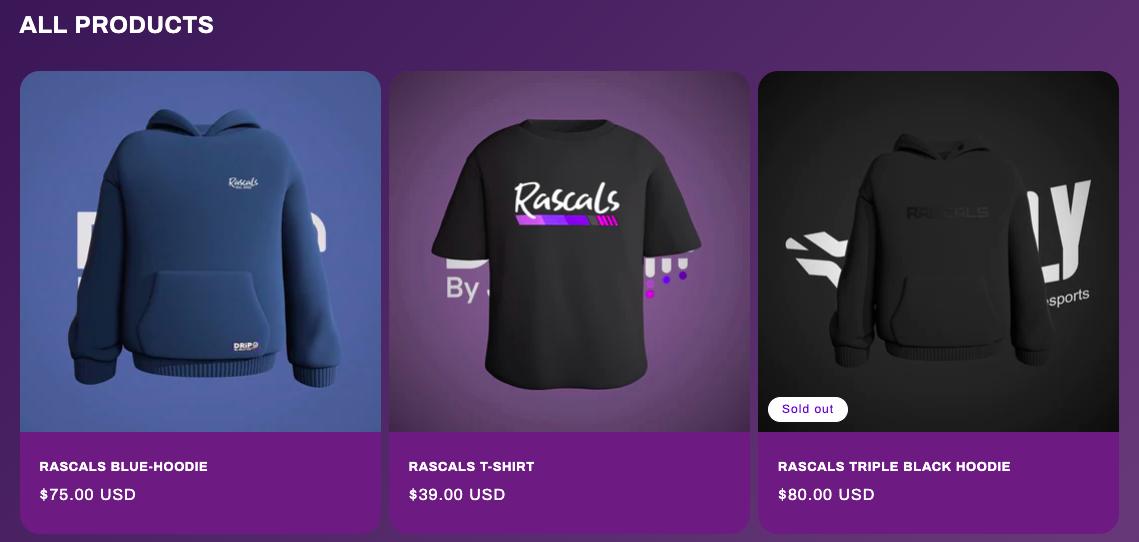Open the Rascals Blue-Hoodie product image
This screenshot has height=542, width=1139.
(x=200, y=251)
